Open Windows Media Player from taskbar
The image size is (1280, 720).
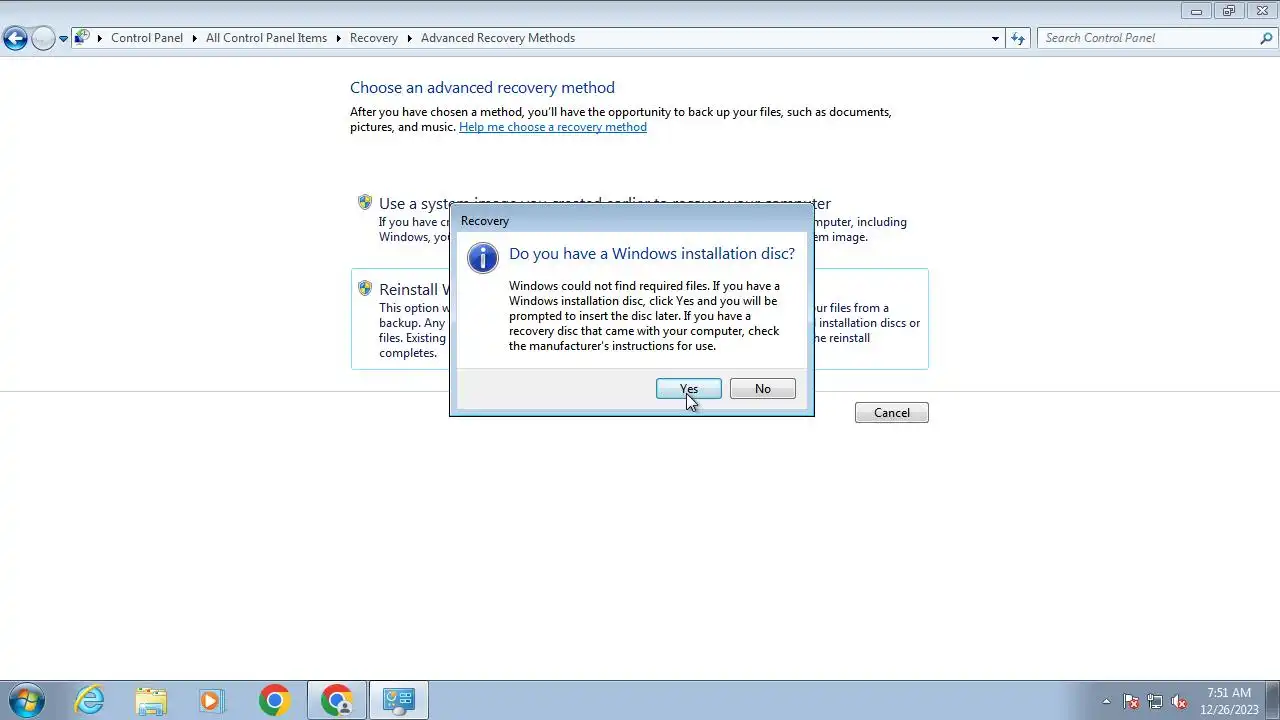211,700
